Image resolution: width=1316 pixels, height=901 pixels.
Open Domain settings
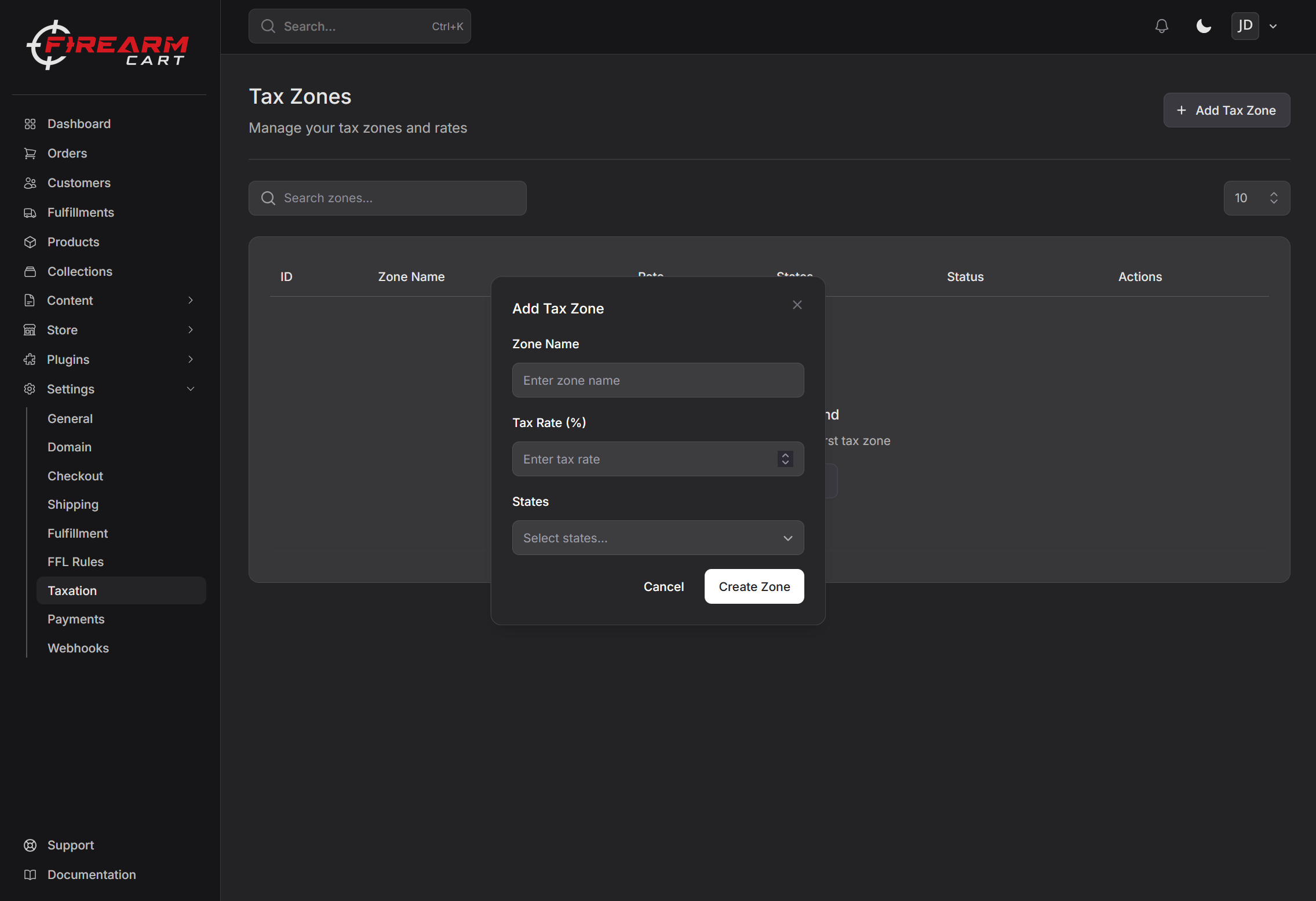[70, 447]
